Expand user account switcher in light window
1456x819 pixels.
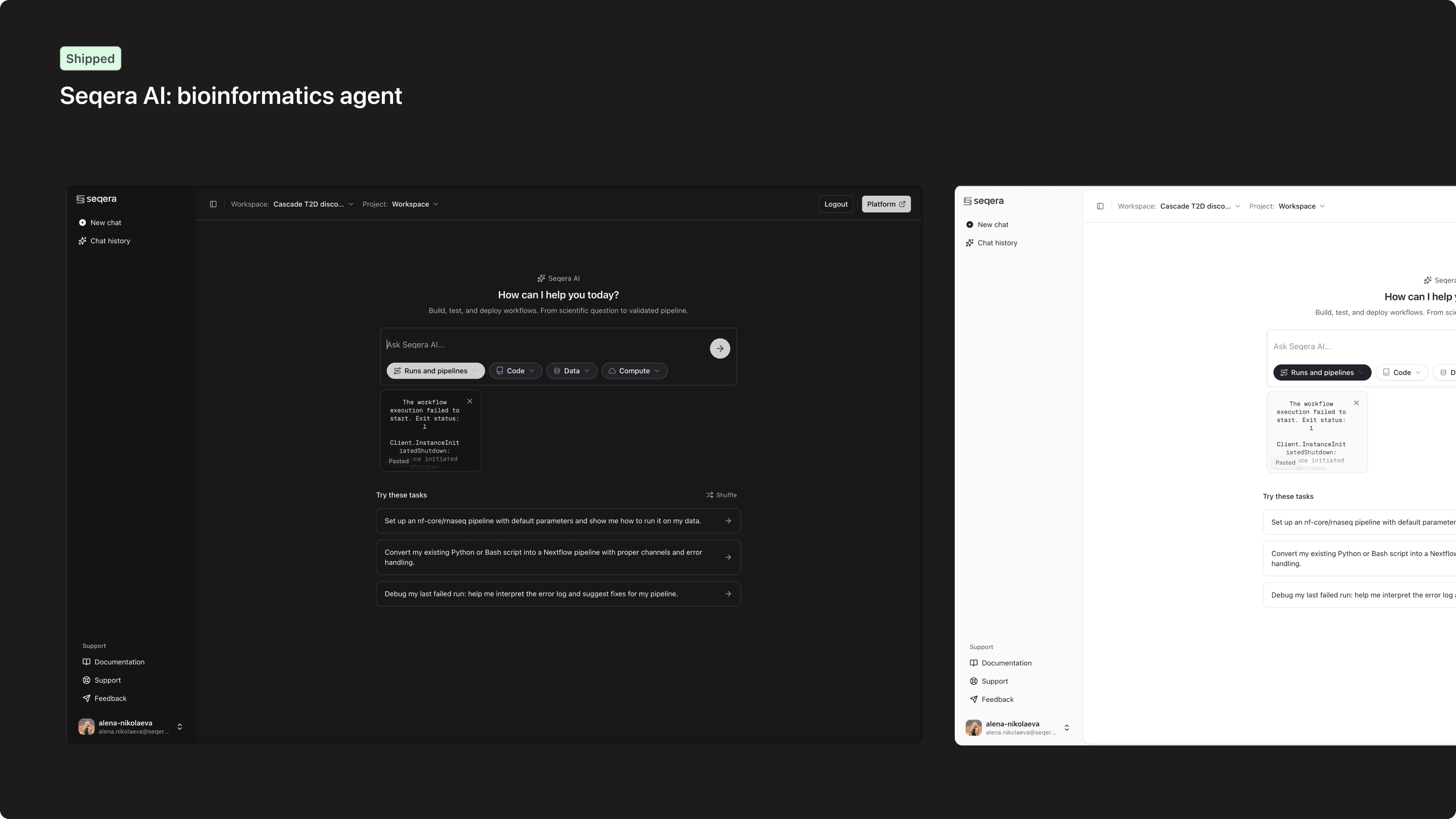tap(1067, 728)
